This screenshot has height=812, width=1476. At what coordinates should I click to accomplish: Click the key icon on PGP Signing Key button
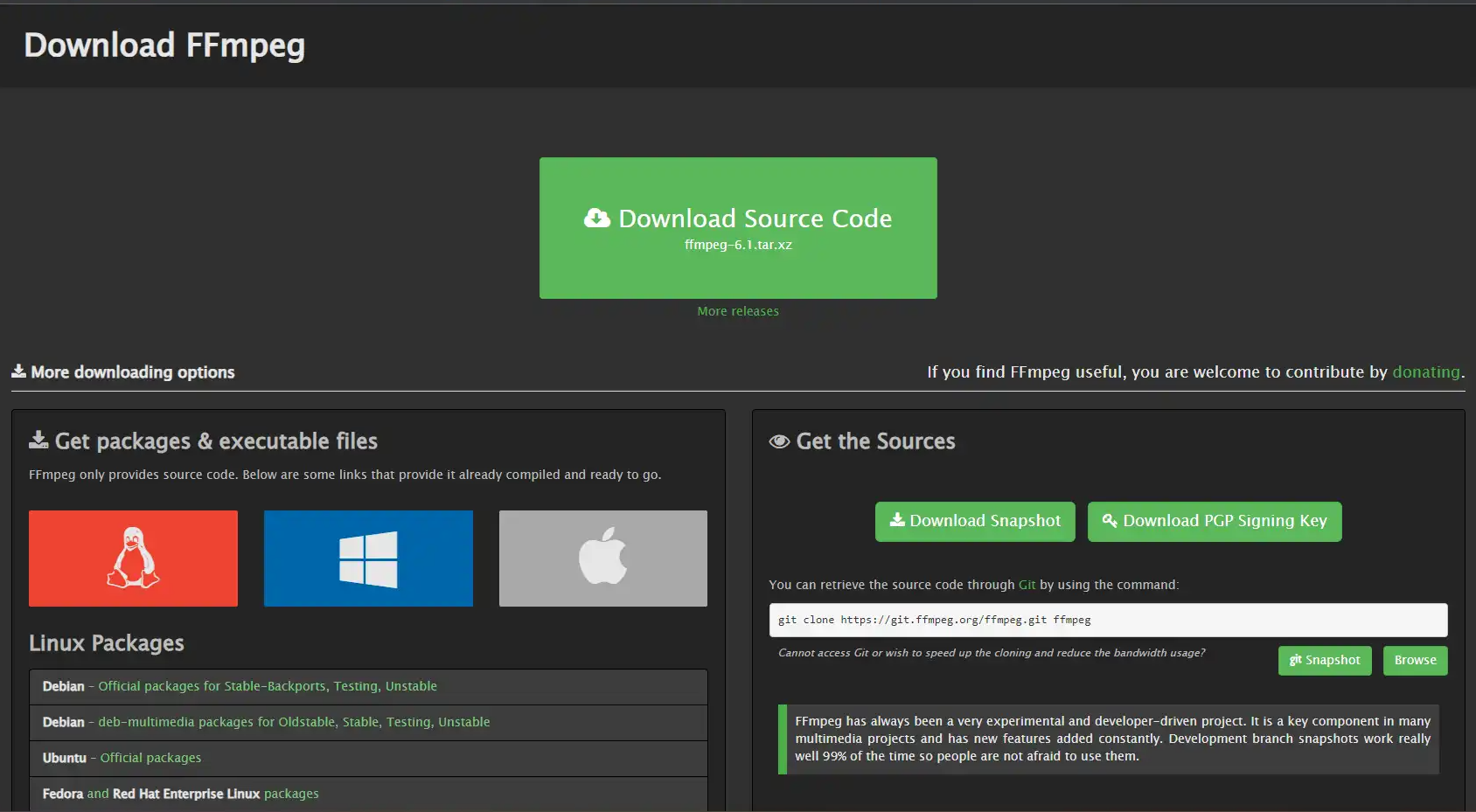(1110, 520)
